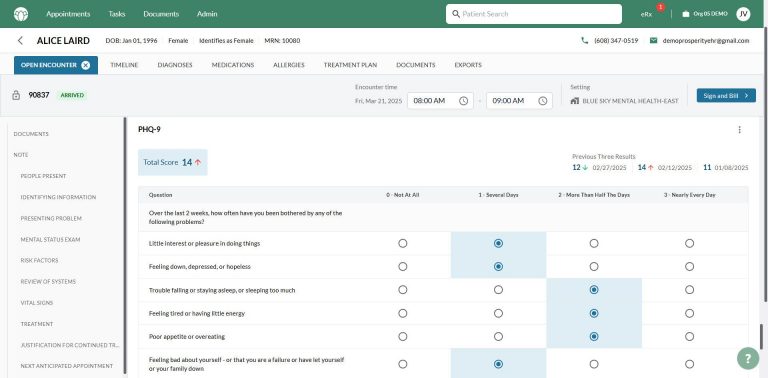This screenshot has width=768, height=378.
Task: Click the application logo icon
Action: click(x=21, y=14)
